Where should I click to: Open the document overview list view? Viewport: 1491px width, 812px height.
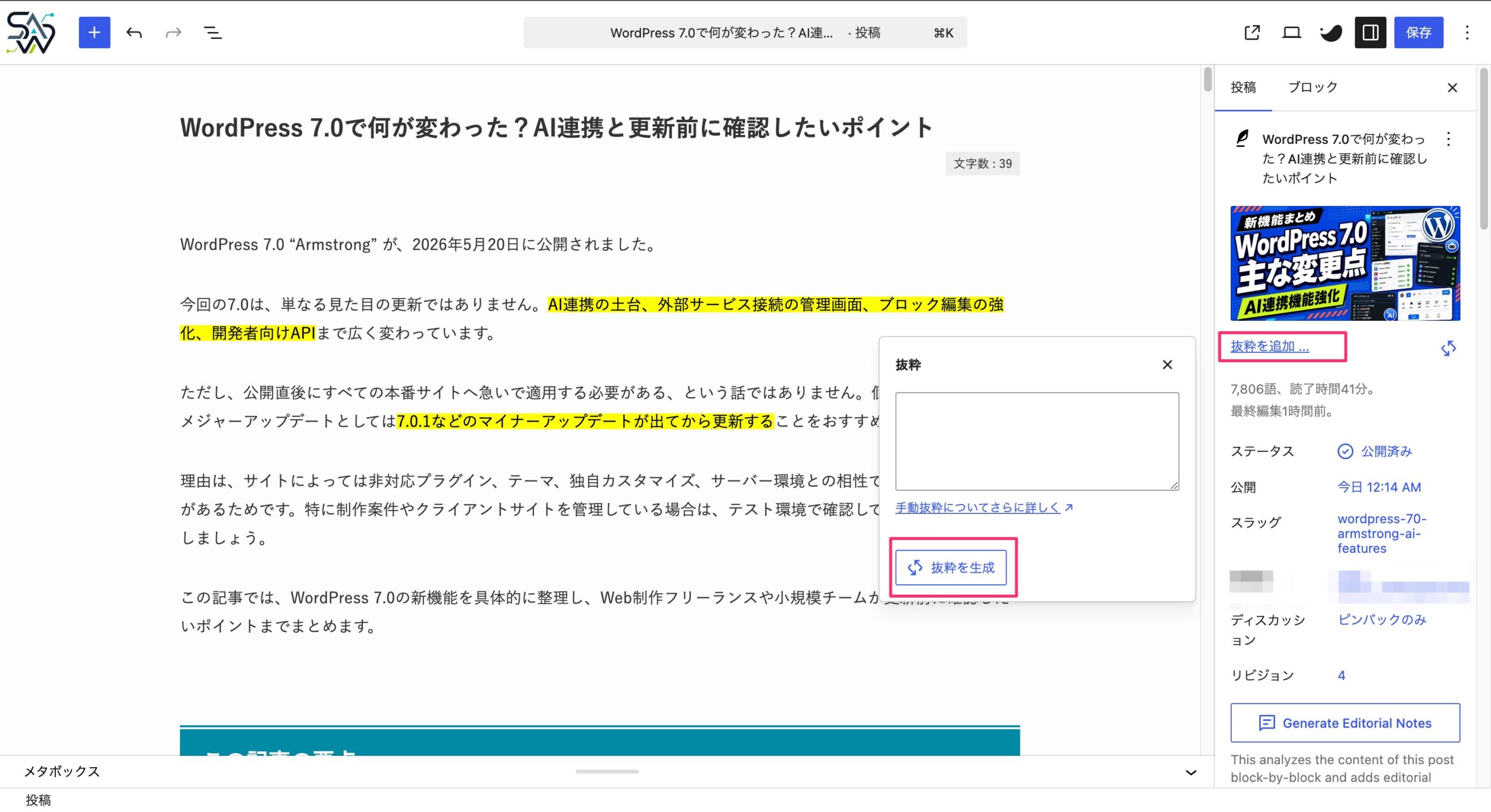pyautogui.click(x=213, y=33)
